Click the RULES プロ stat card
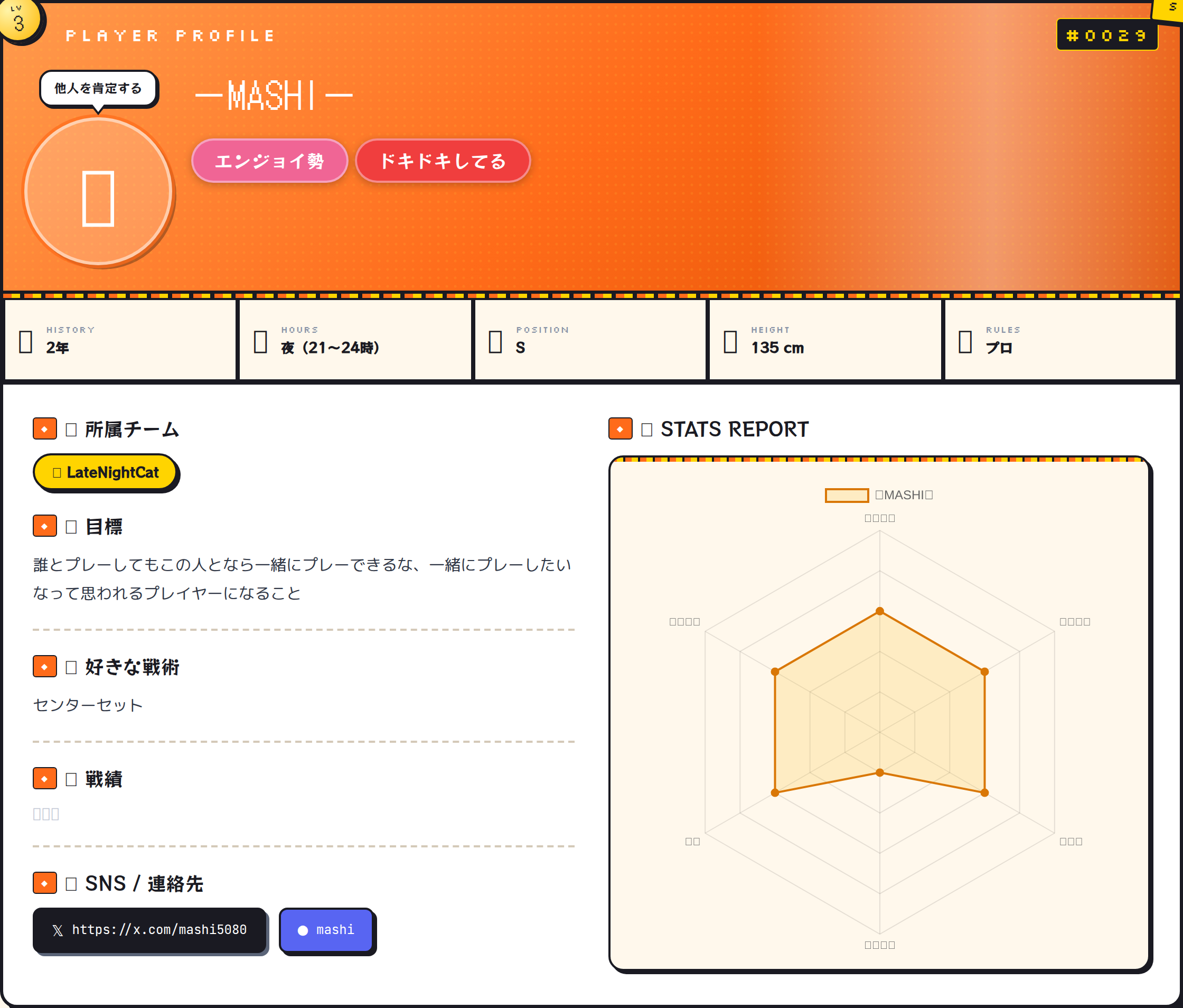 coord(1059,340)
